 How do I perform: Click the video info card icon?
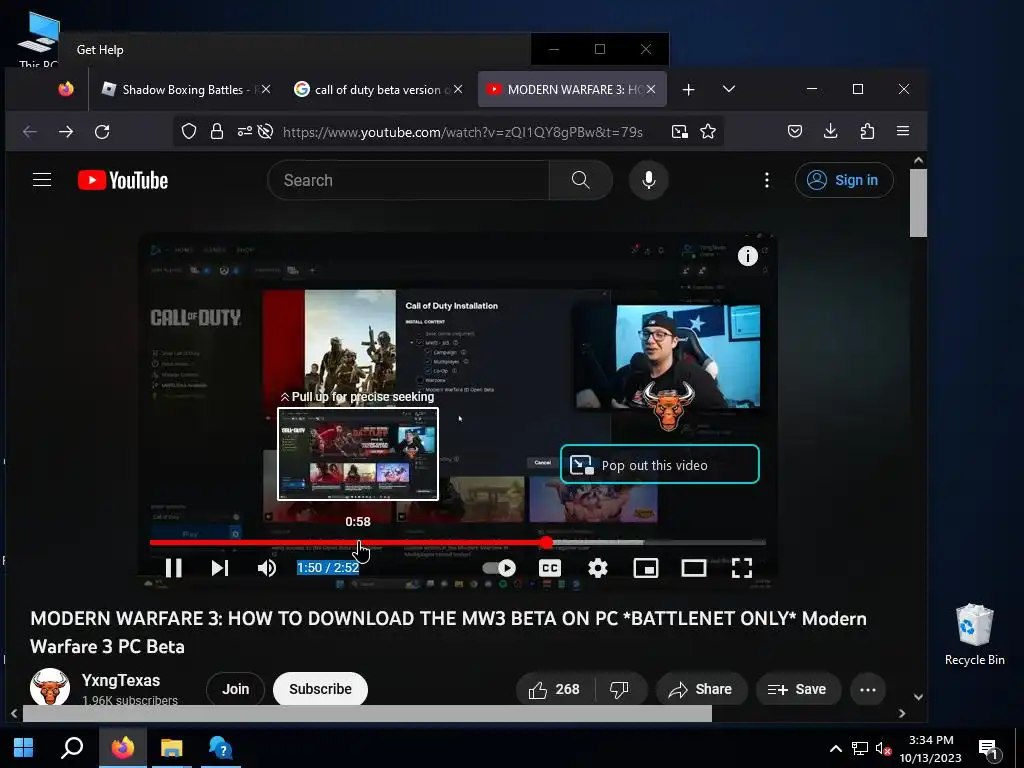pyautogui.click(x=748, y=256)
